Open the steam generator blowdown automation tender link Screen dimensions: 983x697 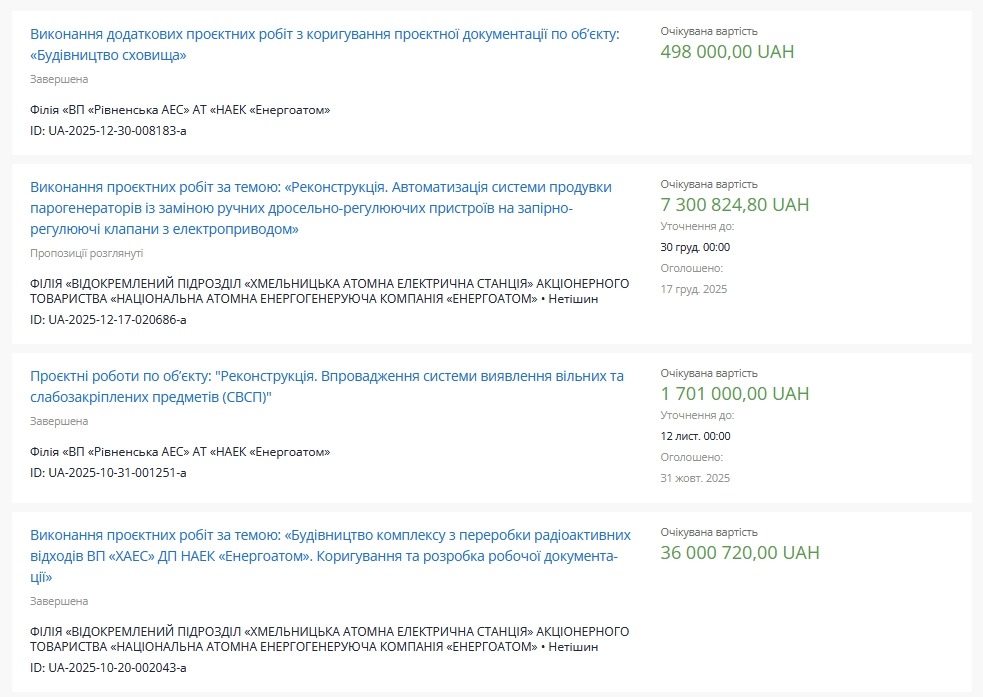point(320,208)
